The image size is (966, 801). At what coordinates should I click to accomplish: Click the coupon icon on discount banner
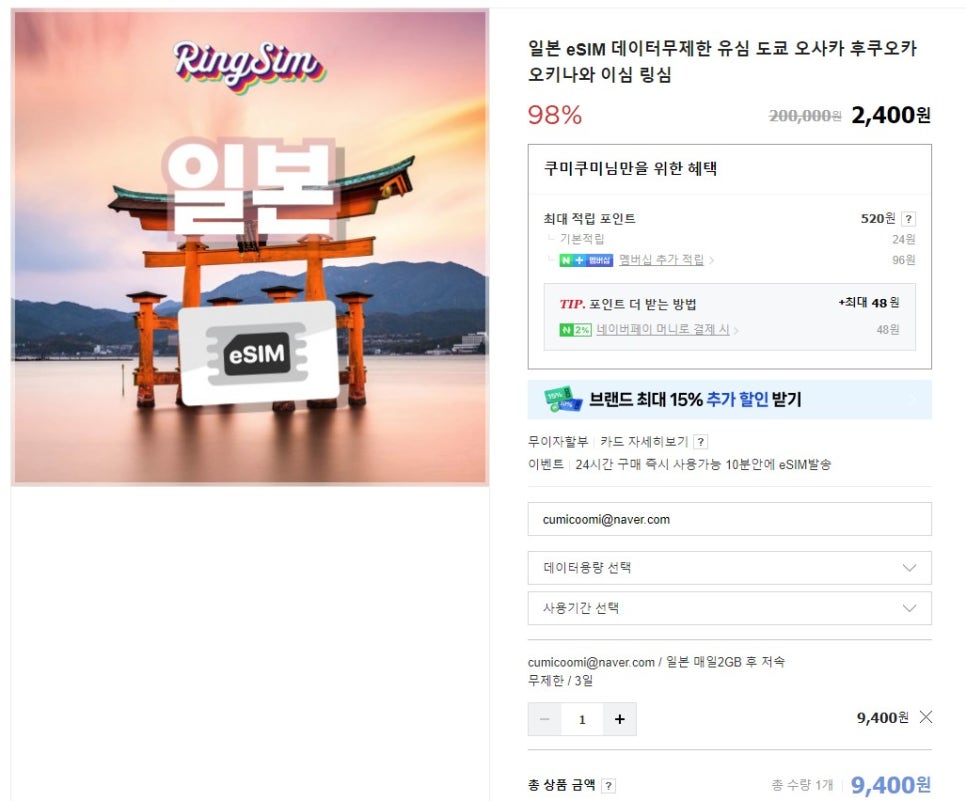coord(563,400)
